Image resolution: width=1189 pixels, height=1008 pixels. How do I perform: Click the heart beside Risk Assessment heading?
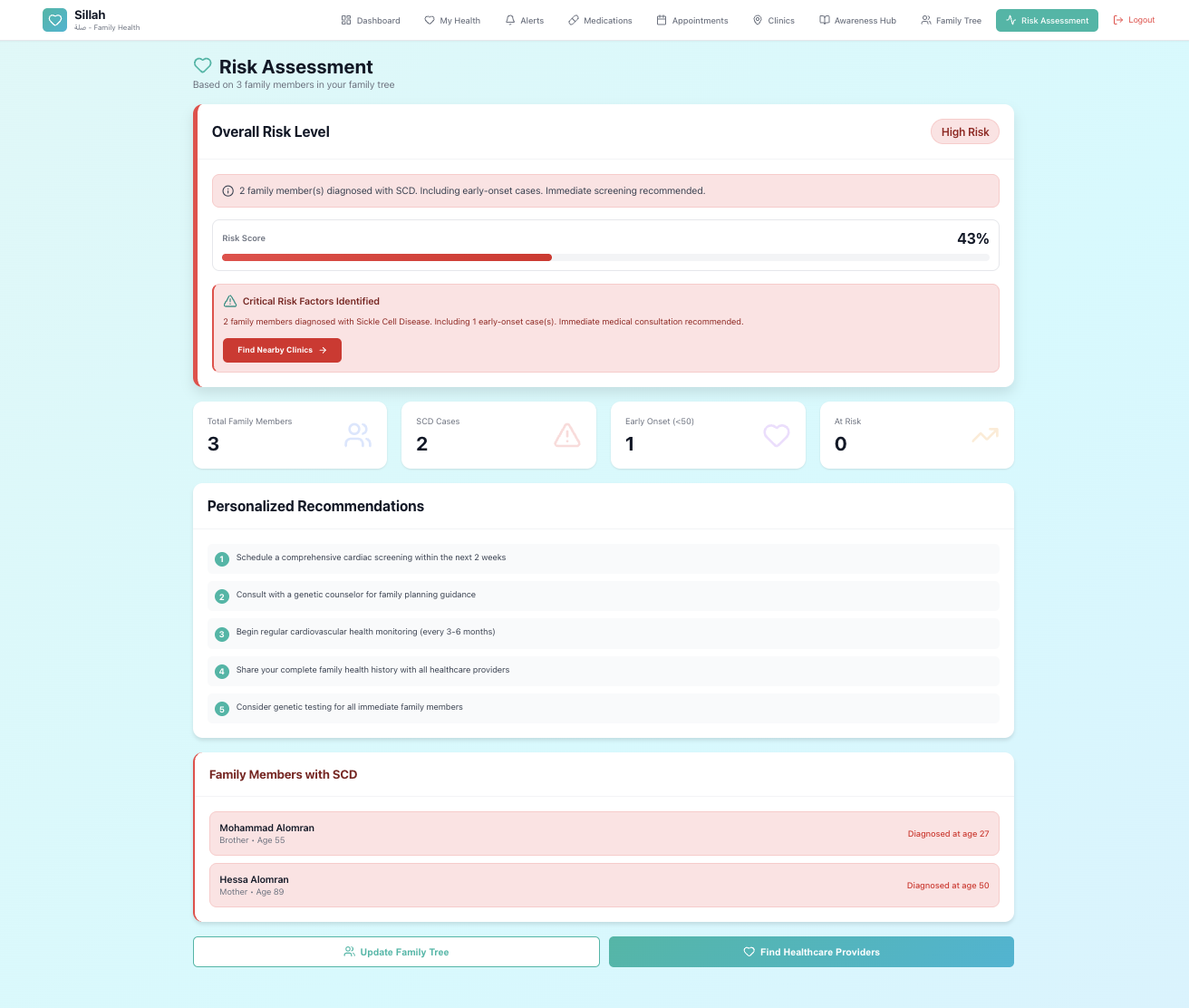(202, 65)
